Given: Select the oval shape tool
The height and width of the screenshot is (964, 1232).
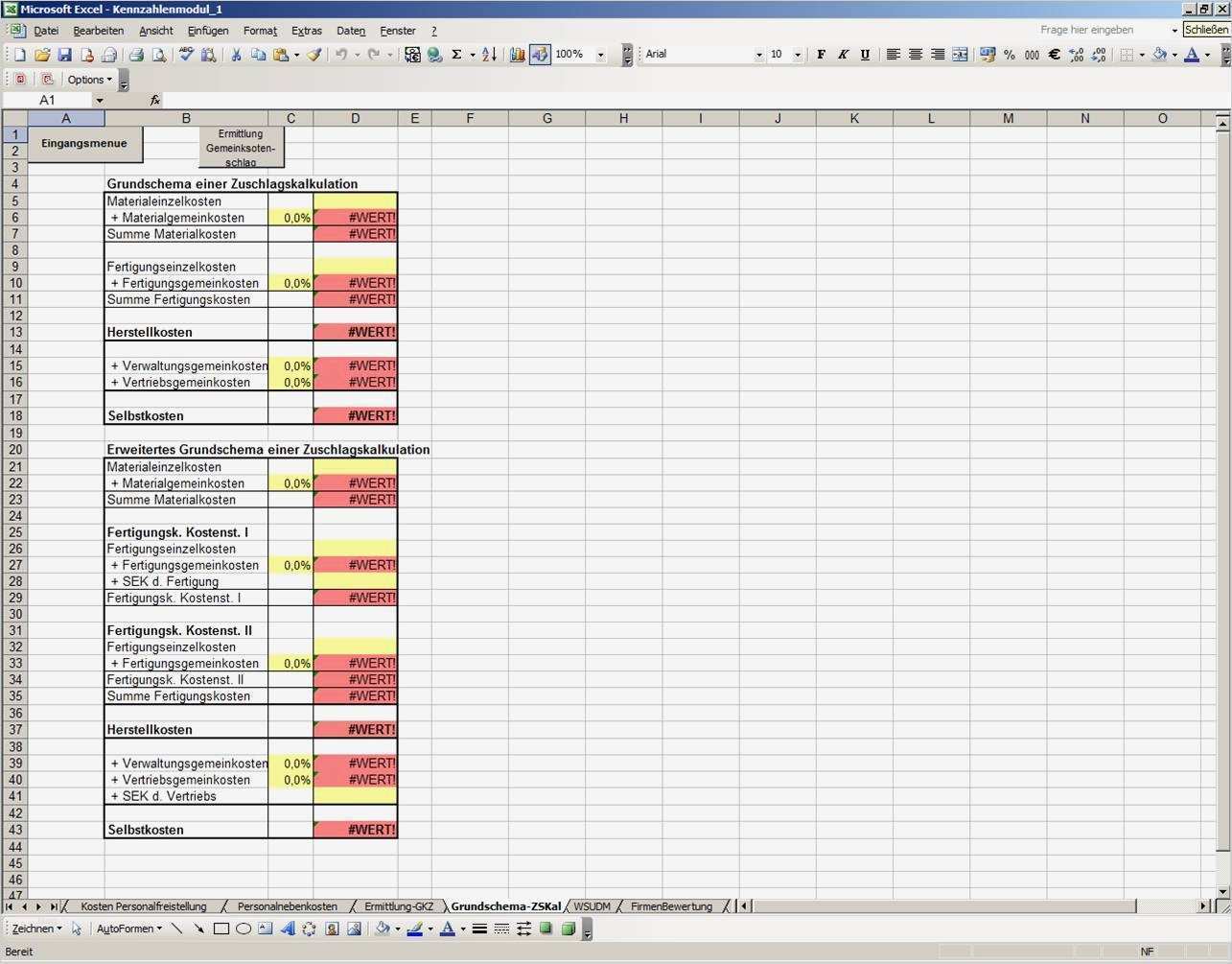Looking at the screenshot, I should point(243,929).
